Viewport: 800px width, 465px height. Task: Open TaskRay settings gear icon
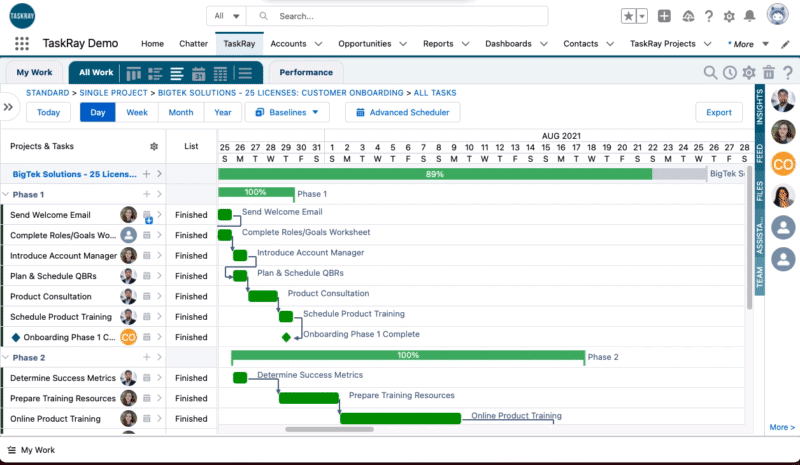point(749,72)
